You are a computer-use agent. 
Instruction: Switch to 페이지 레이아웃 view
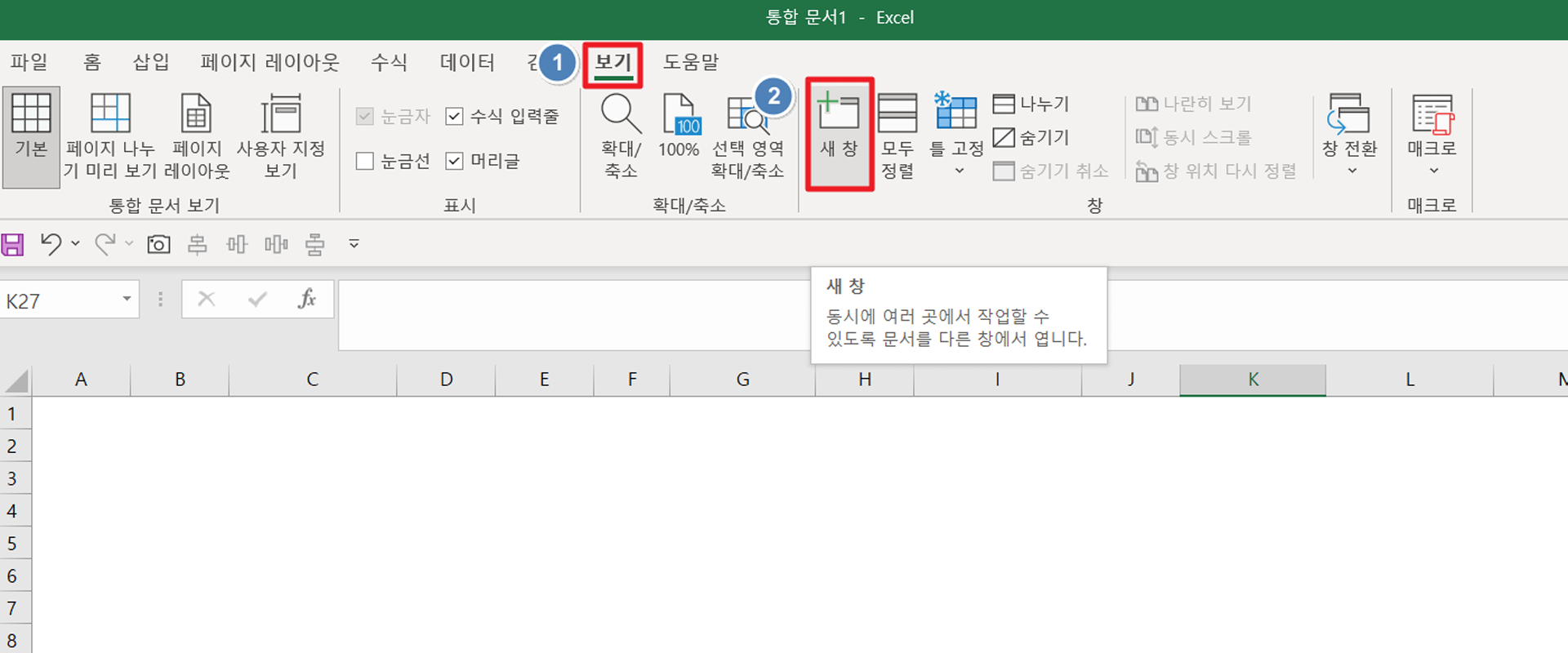pos(197,137)
